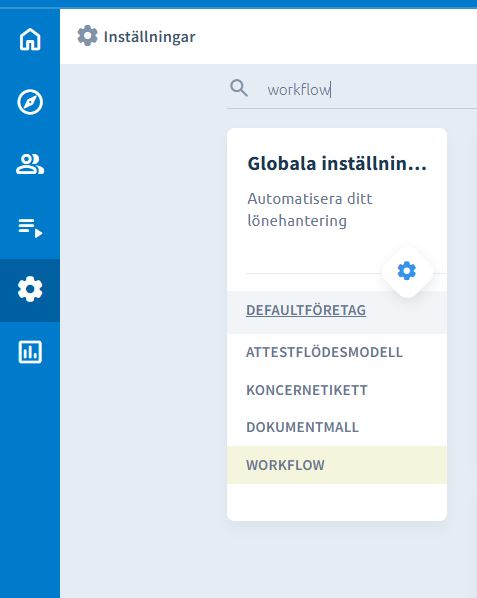Select the highlighted settings gear in sidebar
Viewport: 477px width, 598px height.
tap(30, 289)
